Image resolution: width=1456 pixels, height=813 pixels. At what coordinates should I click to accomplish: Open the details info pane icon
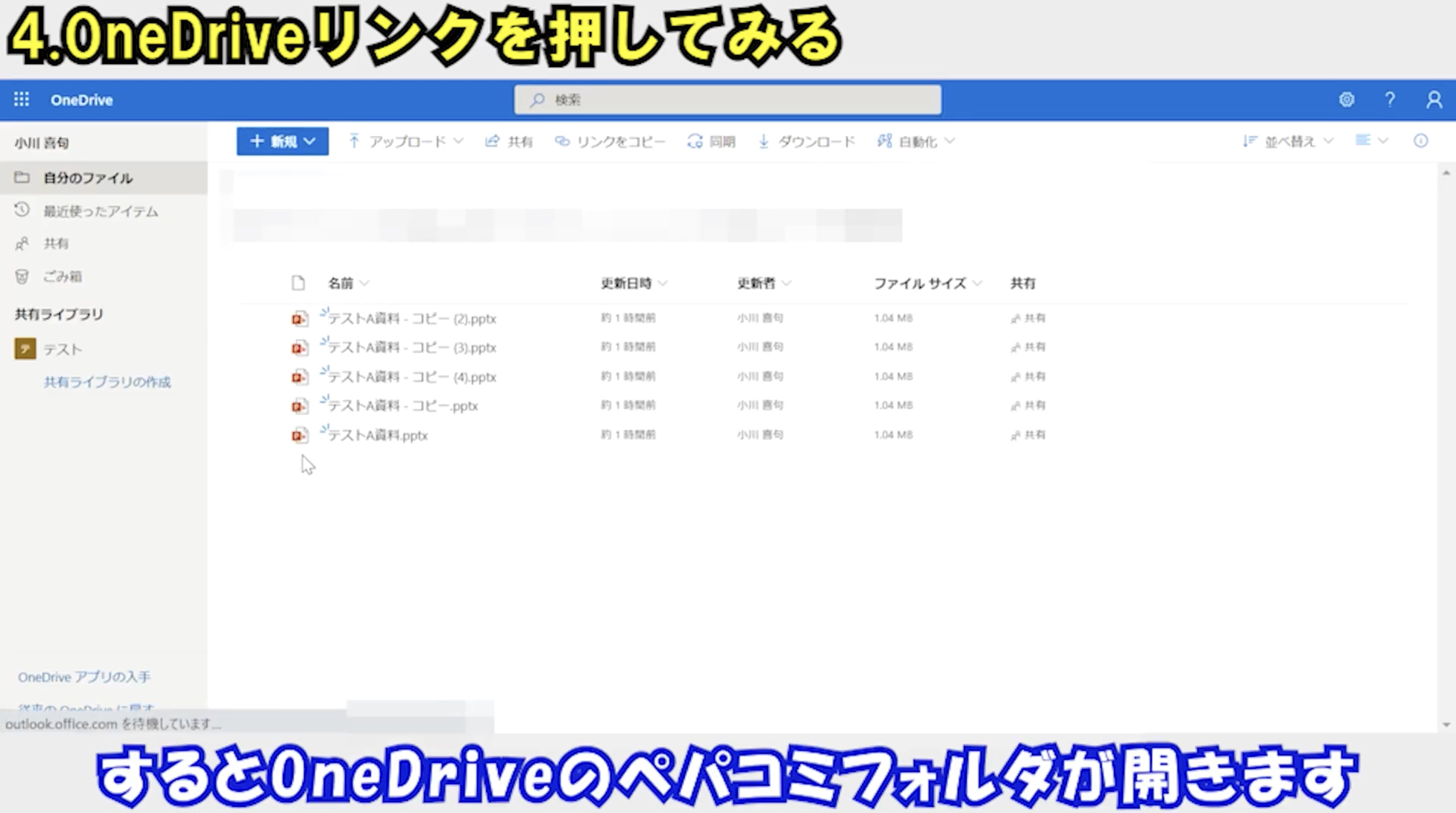pyautogui.click(x=1420, y=141)
